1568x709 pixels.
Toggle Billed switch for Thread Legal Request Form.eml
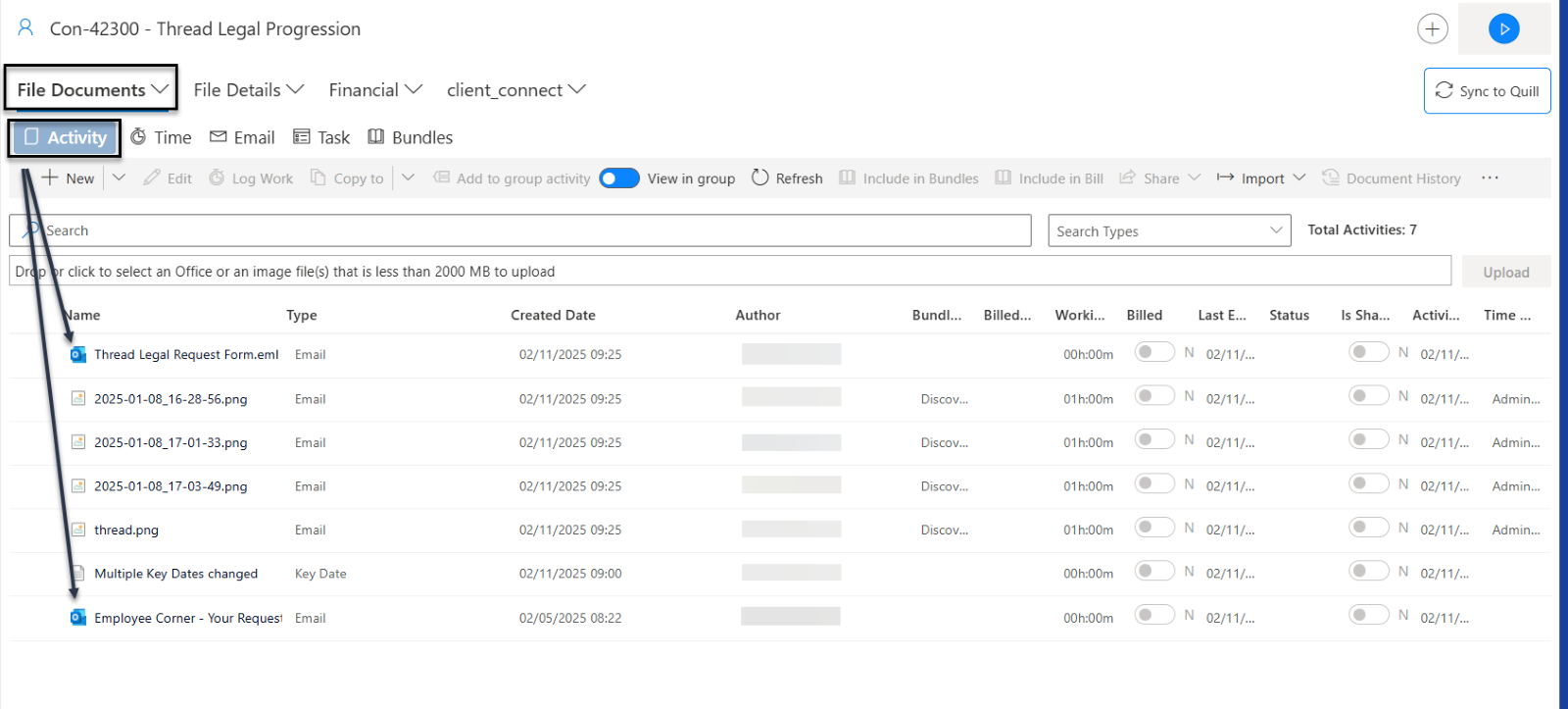(x=1154, y=351)
